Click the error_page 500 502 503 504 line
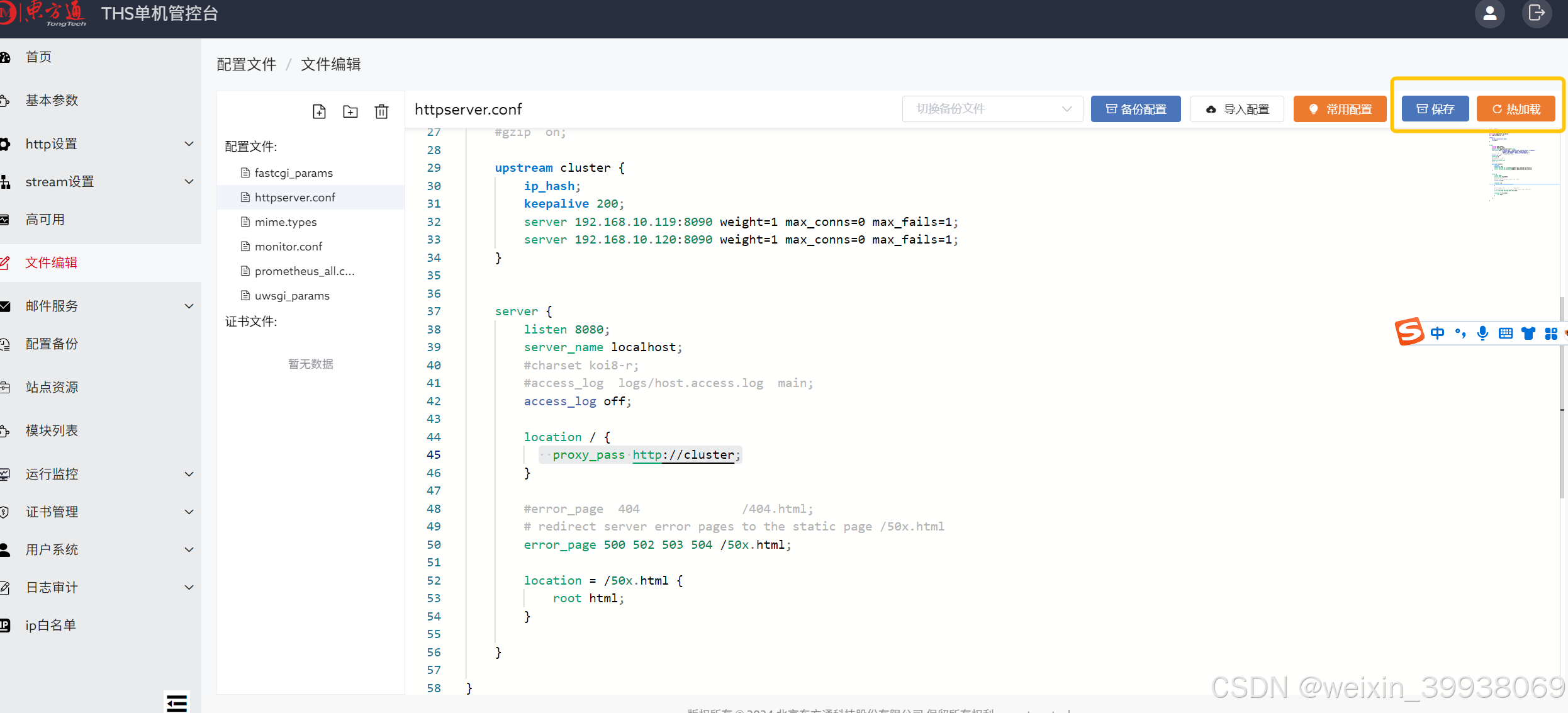 pos(658,545)
